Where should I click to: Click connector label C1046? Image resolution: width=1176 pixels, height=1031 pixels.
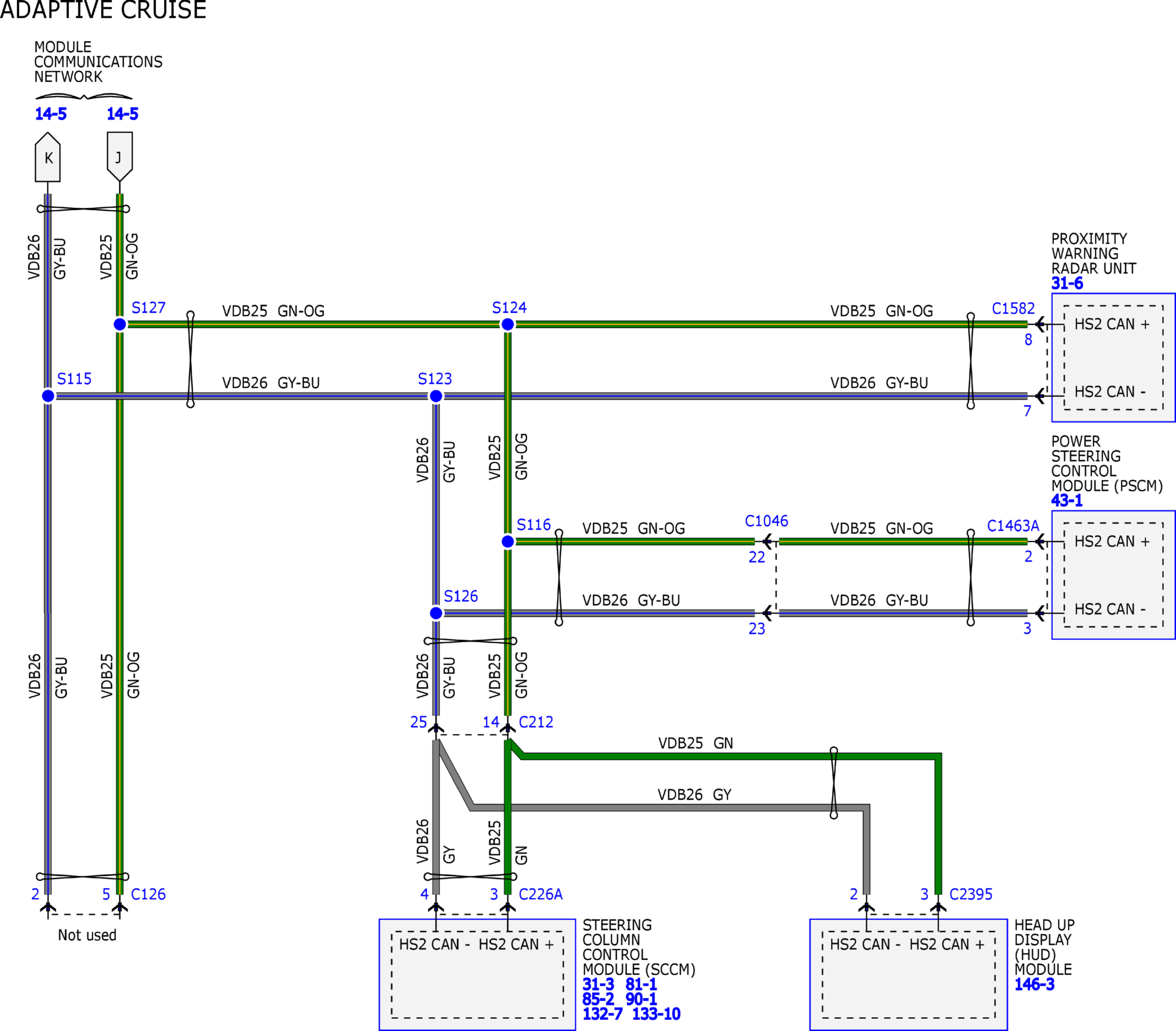tap(766, 521)
